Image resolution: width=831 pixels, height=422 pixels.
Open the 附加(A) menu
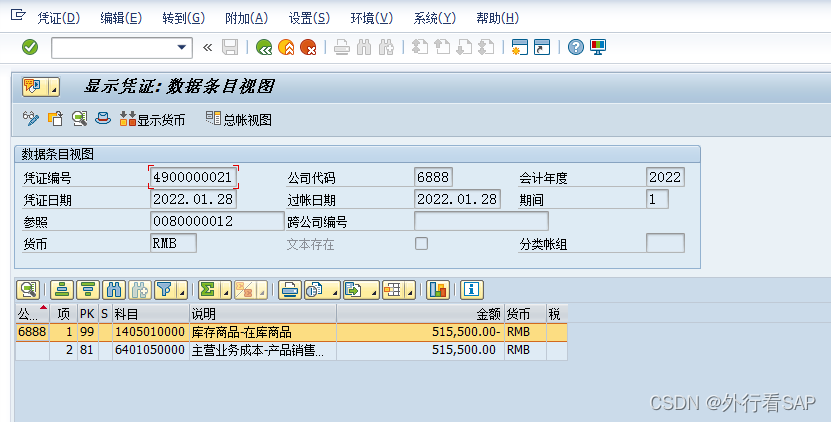point(246,18)
